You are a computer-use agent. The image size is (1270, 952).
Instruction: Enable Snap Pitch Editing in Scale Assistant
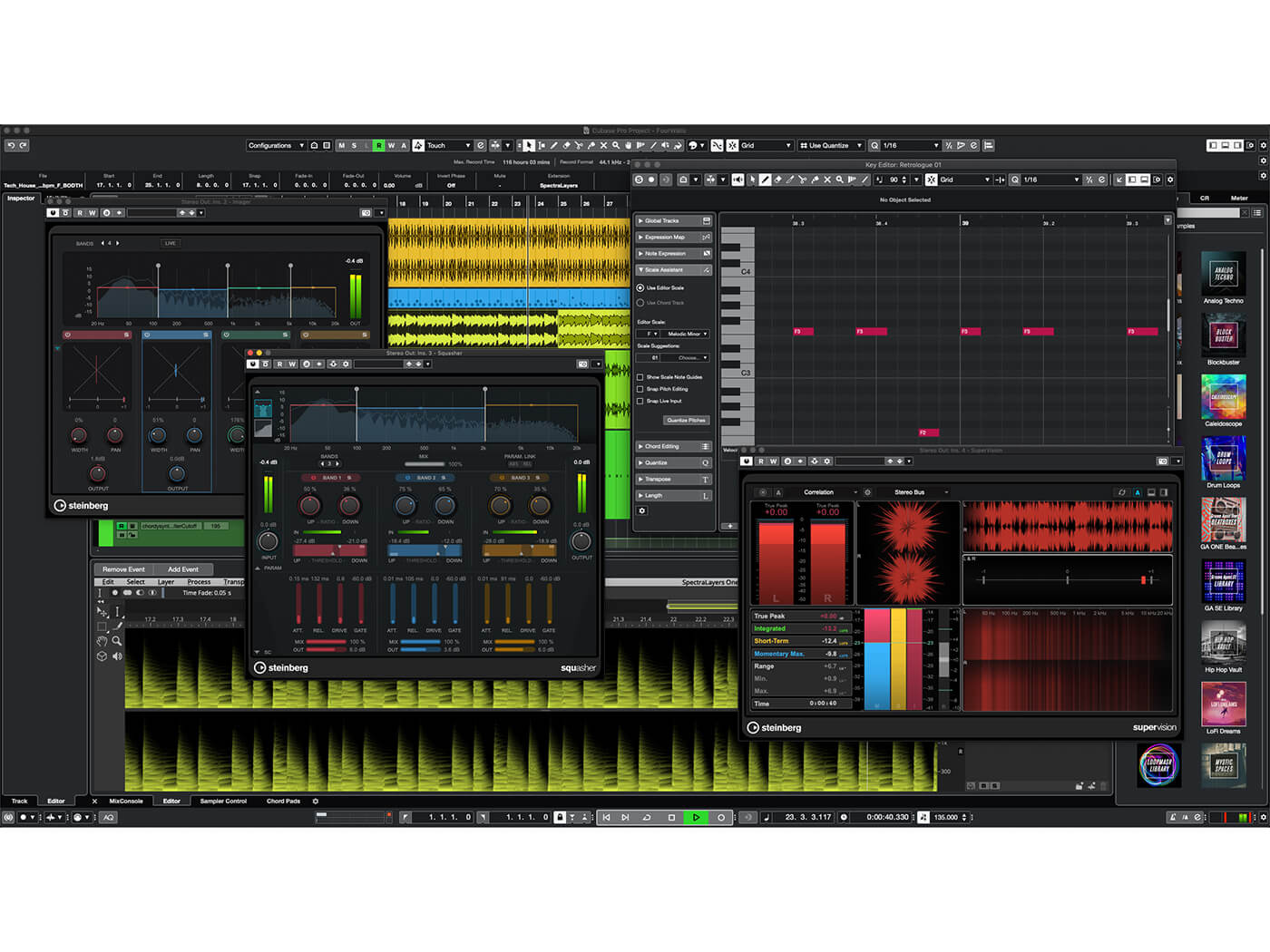coord(640,389)
